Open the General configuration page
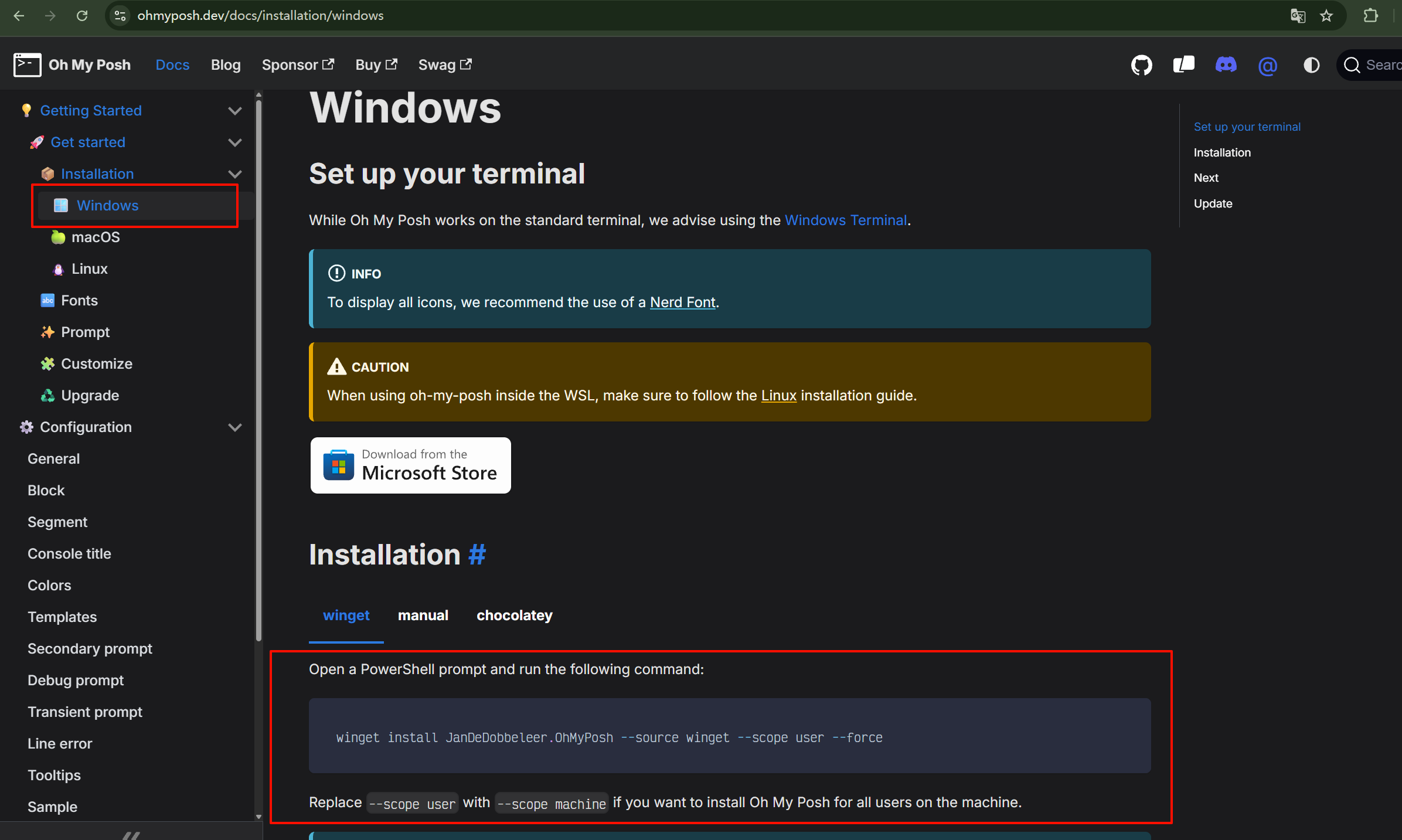 pos(53,459)
